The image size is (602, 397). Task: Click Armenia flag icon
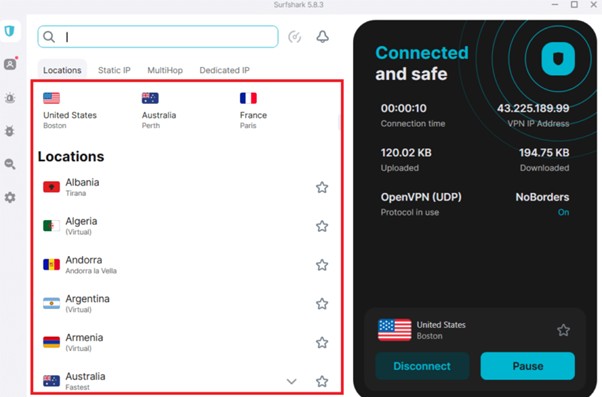[51, 342]
